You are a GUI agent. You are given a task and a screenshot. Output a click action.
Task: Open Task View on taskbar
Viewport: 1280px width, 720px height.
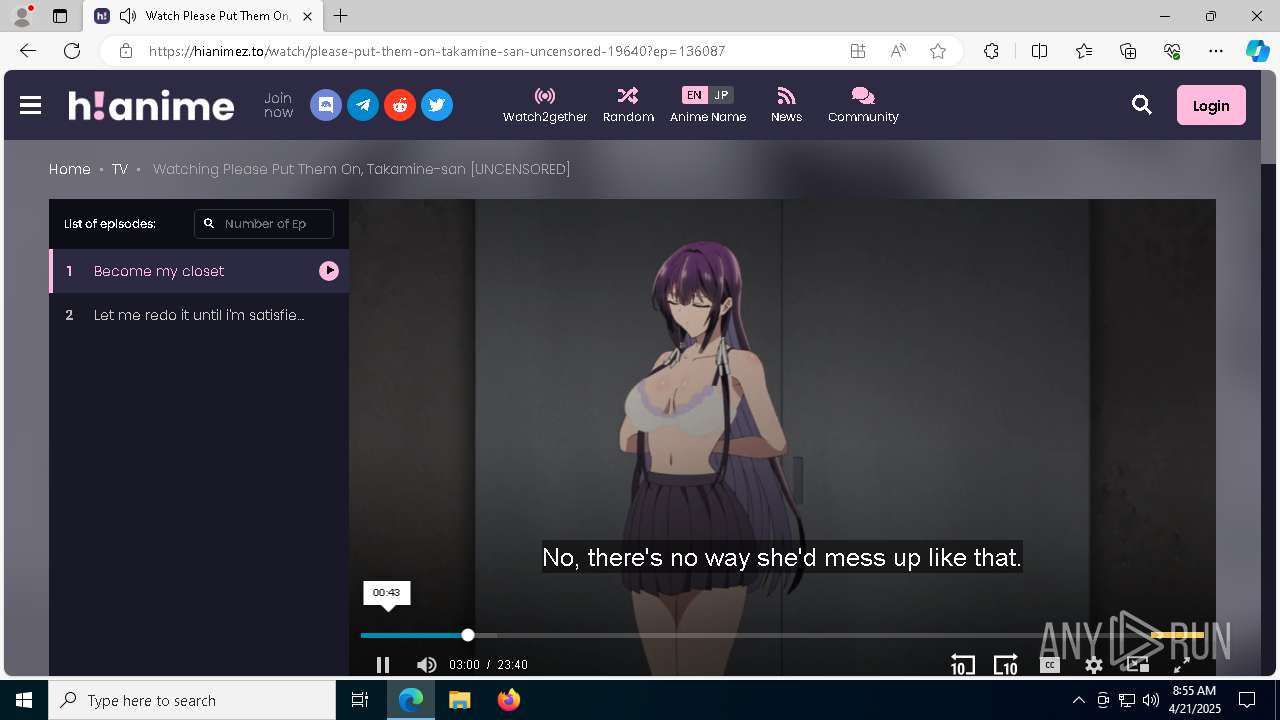[x=360, y=700]
